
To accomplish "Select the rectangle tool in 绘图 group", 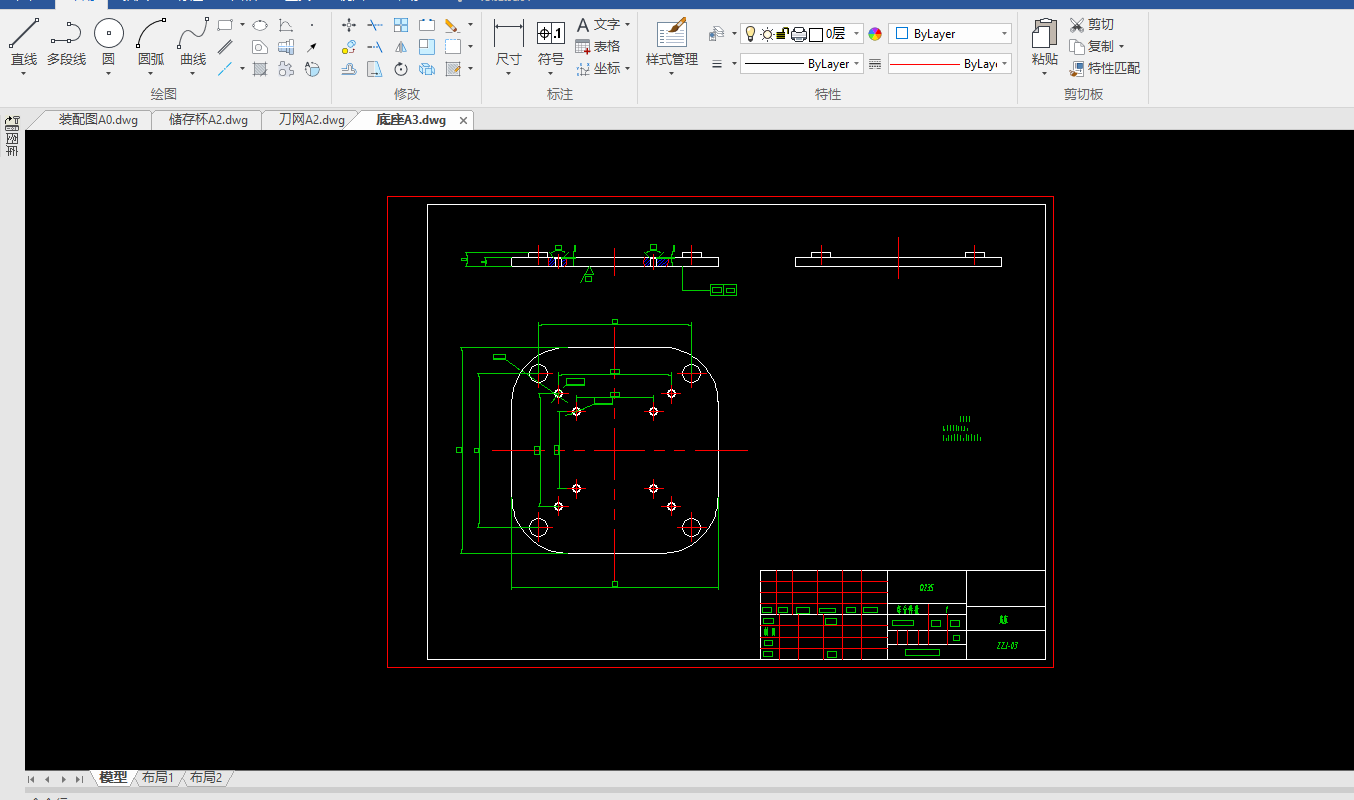I will (x=225, y=25).
